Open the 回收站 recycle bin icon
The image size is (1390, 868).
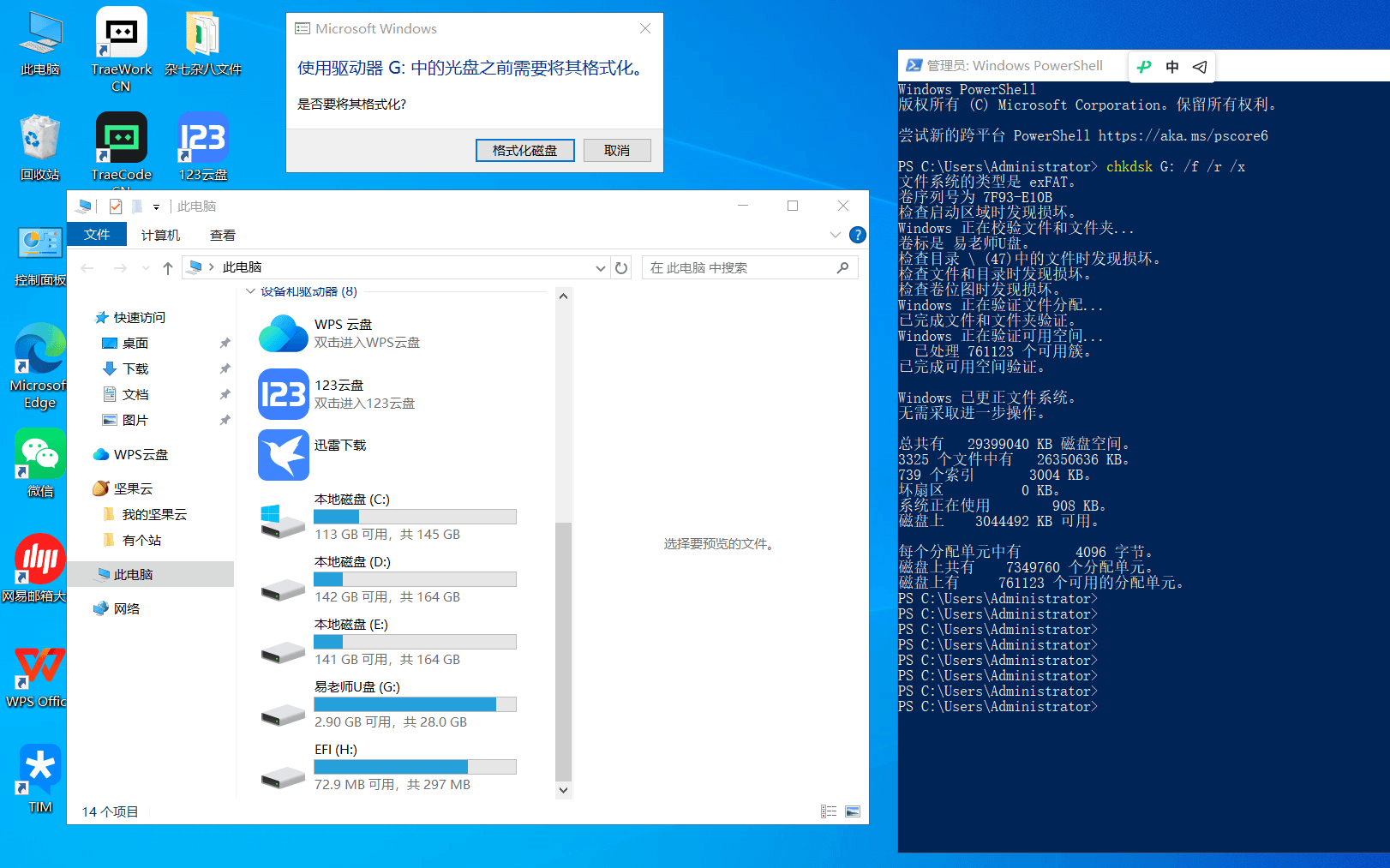(40, 147)
